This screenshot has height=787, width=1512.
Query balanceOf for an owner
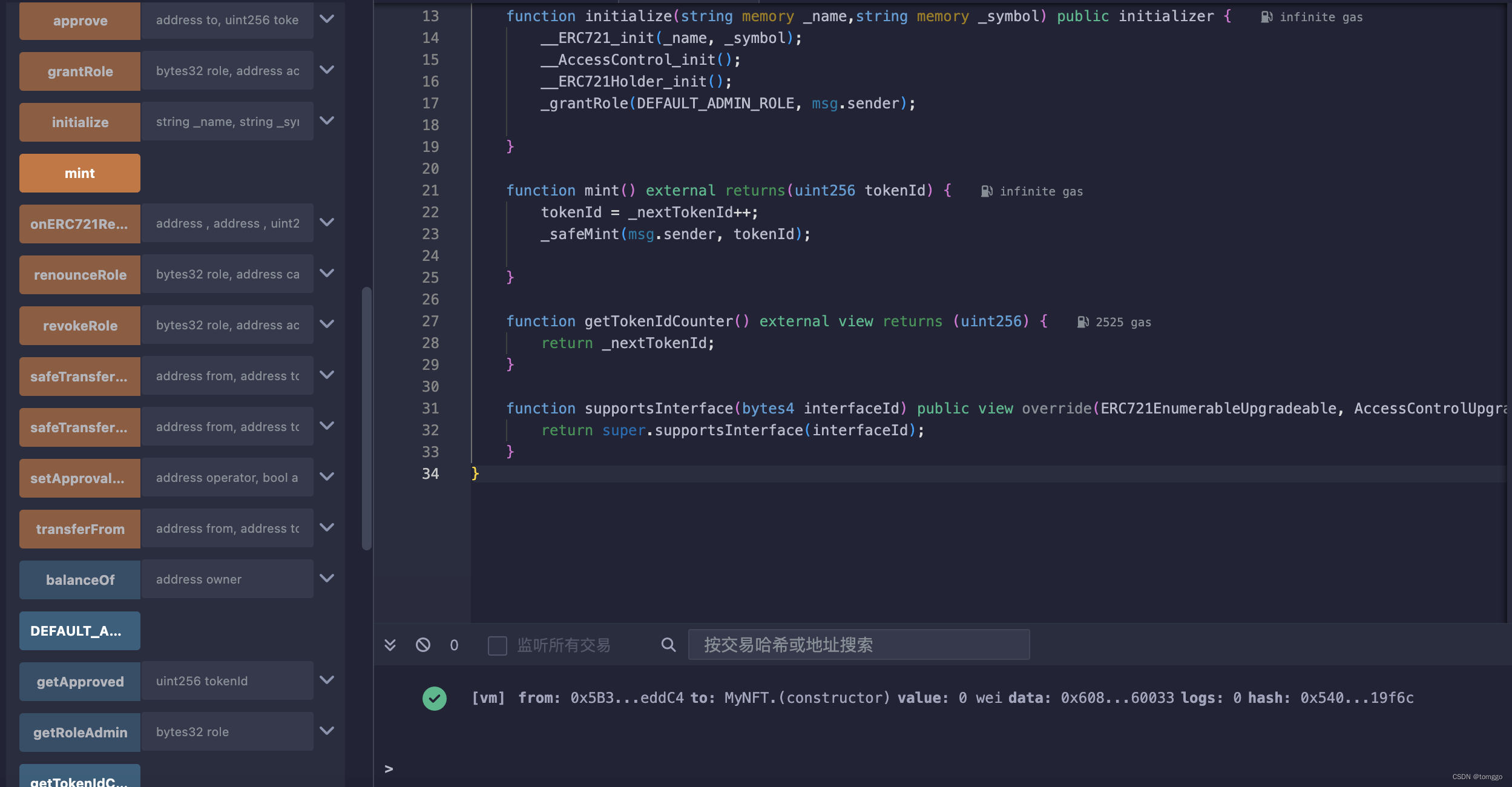coord(79,579)
